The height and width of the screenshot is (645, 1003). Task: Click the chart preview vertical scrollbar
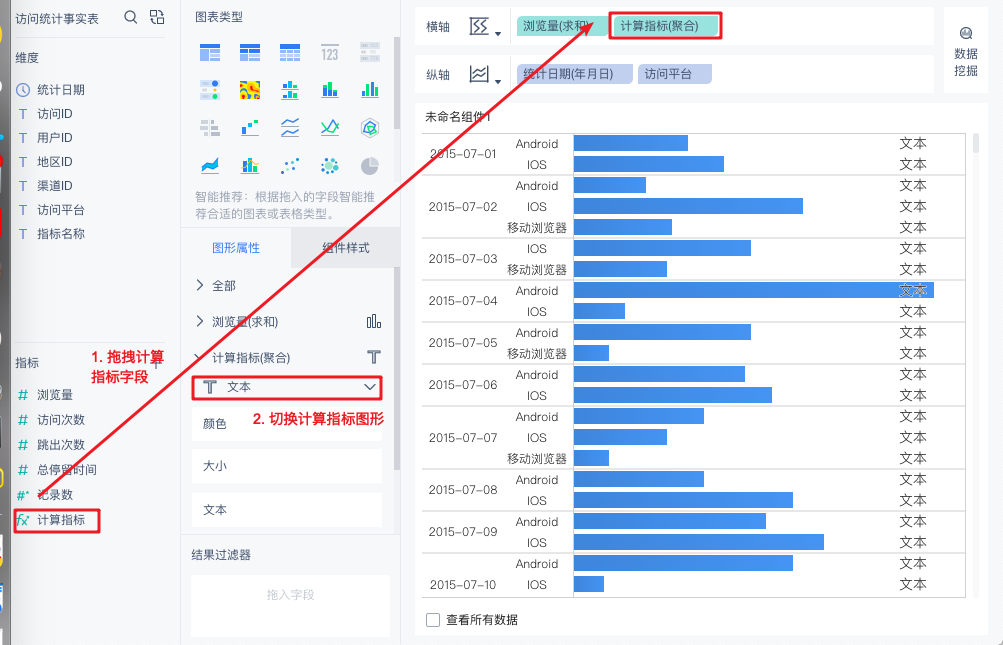coord(975,143)
